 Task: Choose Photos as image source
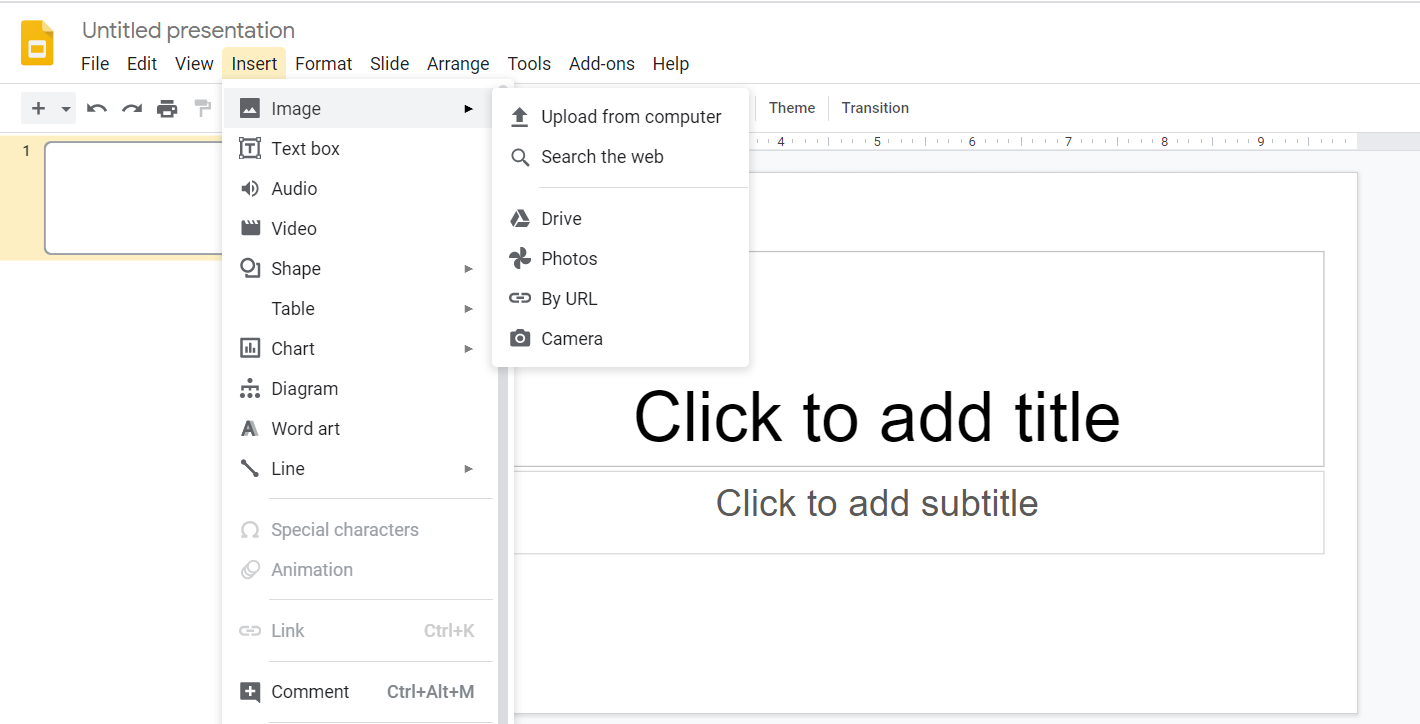(620, 258)
